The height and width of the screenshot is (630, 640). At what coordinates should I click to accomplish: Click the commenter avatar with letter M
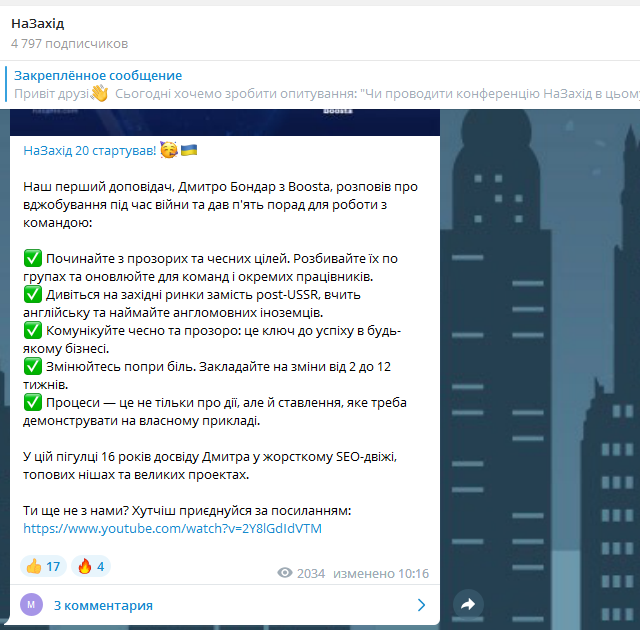[x=31, y=605]
